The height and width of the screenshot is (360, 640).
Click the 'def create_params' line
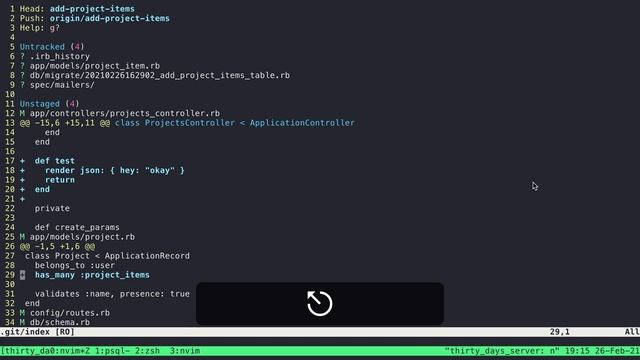point(77,227)
